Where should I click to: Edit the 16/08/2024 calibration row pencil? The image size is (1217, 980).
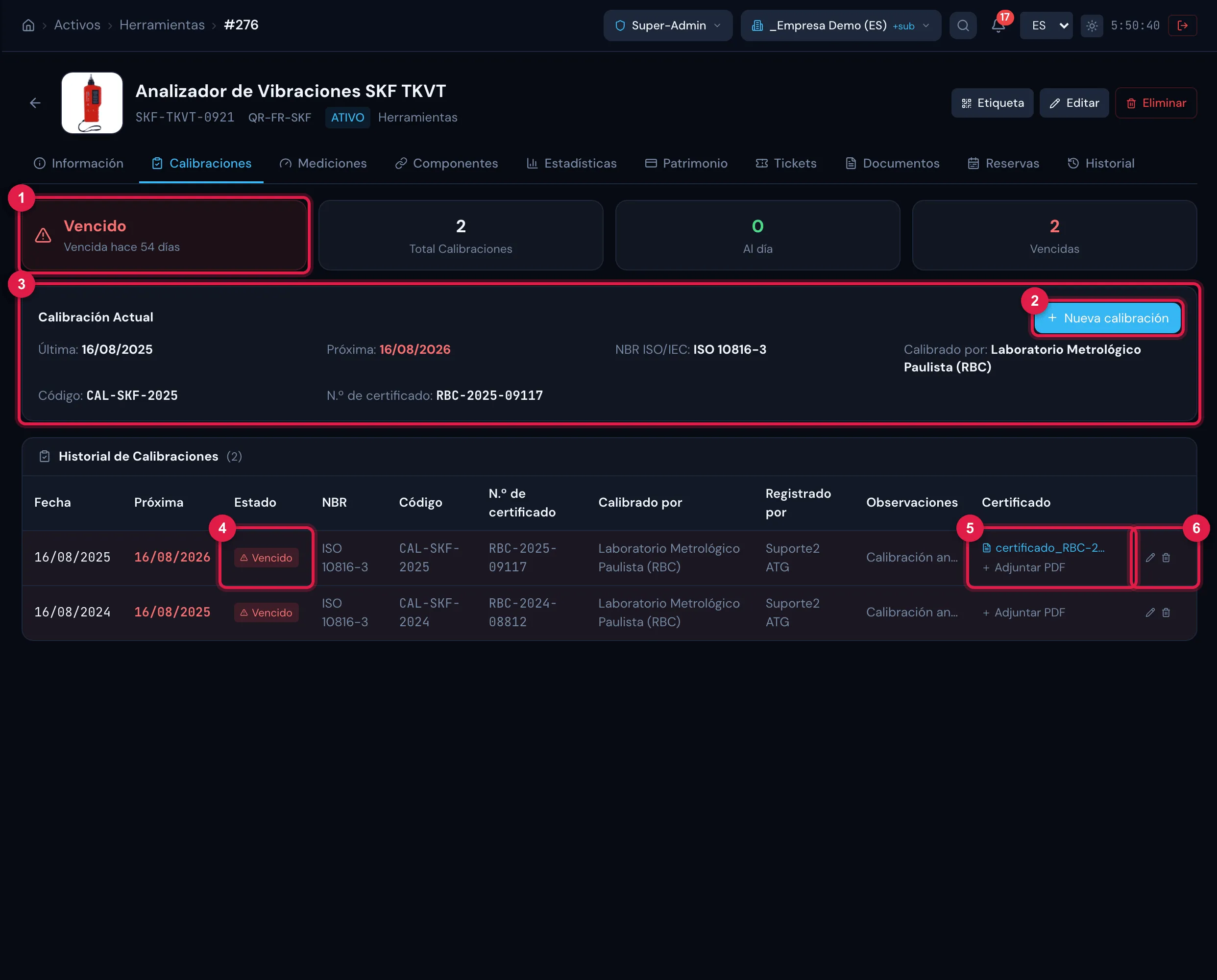tap(1150, 612)
